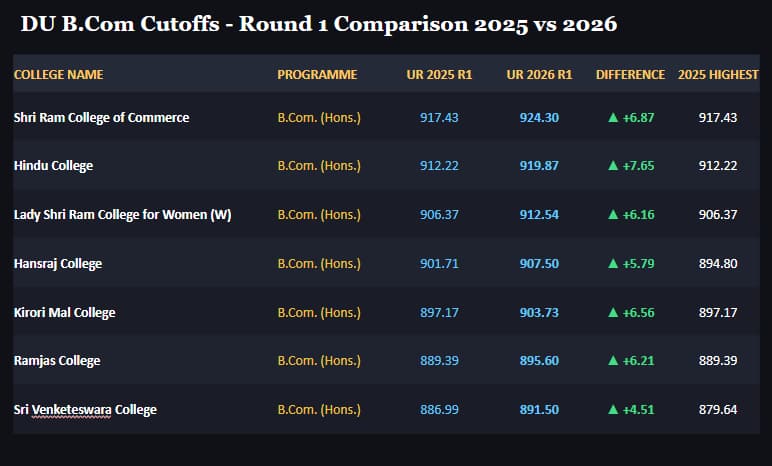Select the Kirori Mal College B.Com. (Hons.) programme
This screenshot has height=466, width=772.
click(x=319, y=312)
